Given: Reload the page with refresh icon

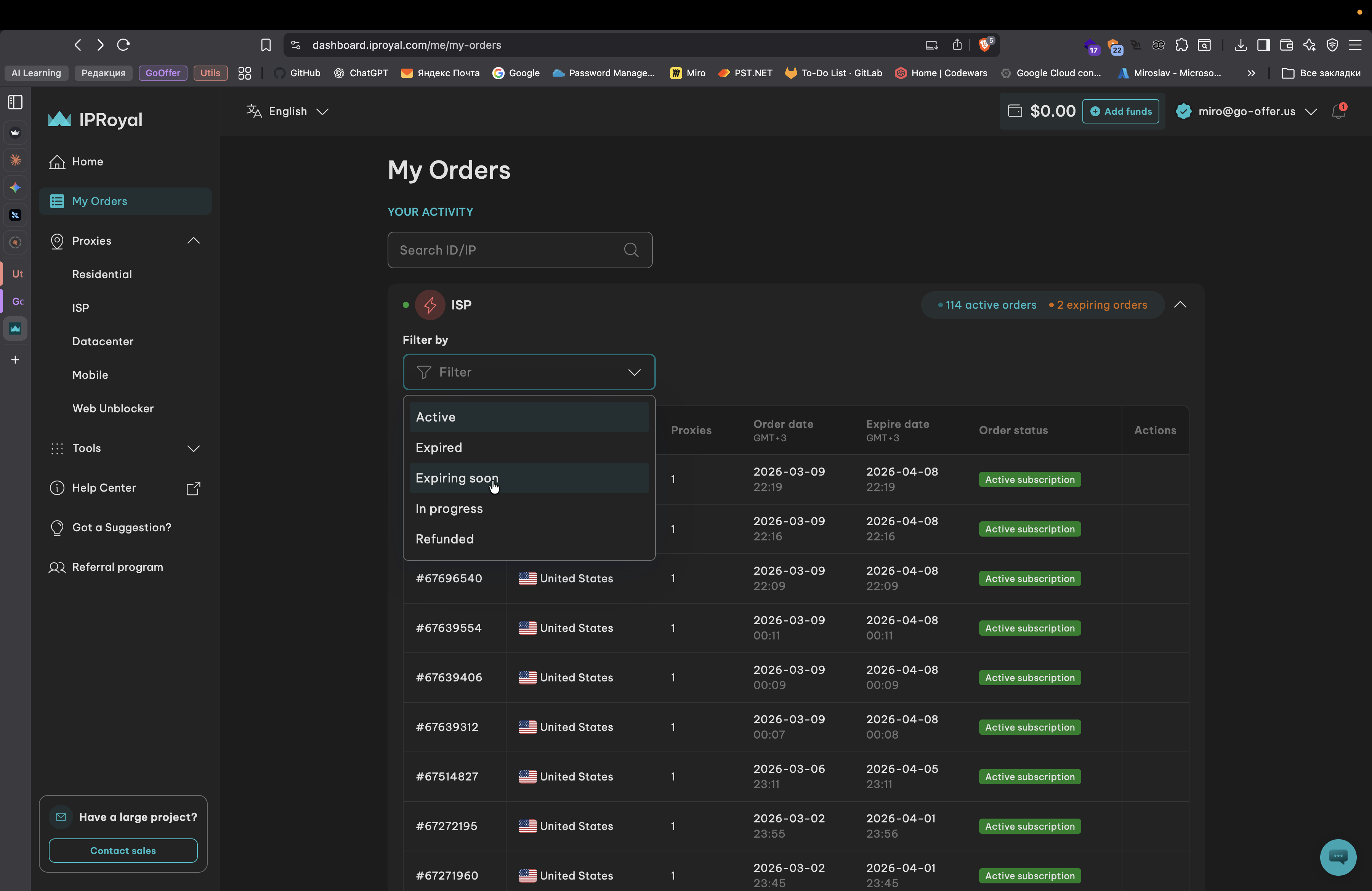Looking at the screenshot, I should click(x=123, y=45).
